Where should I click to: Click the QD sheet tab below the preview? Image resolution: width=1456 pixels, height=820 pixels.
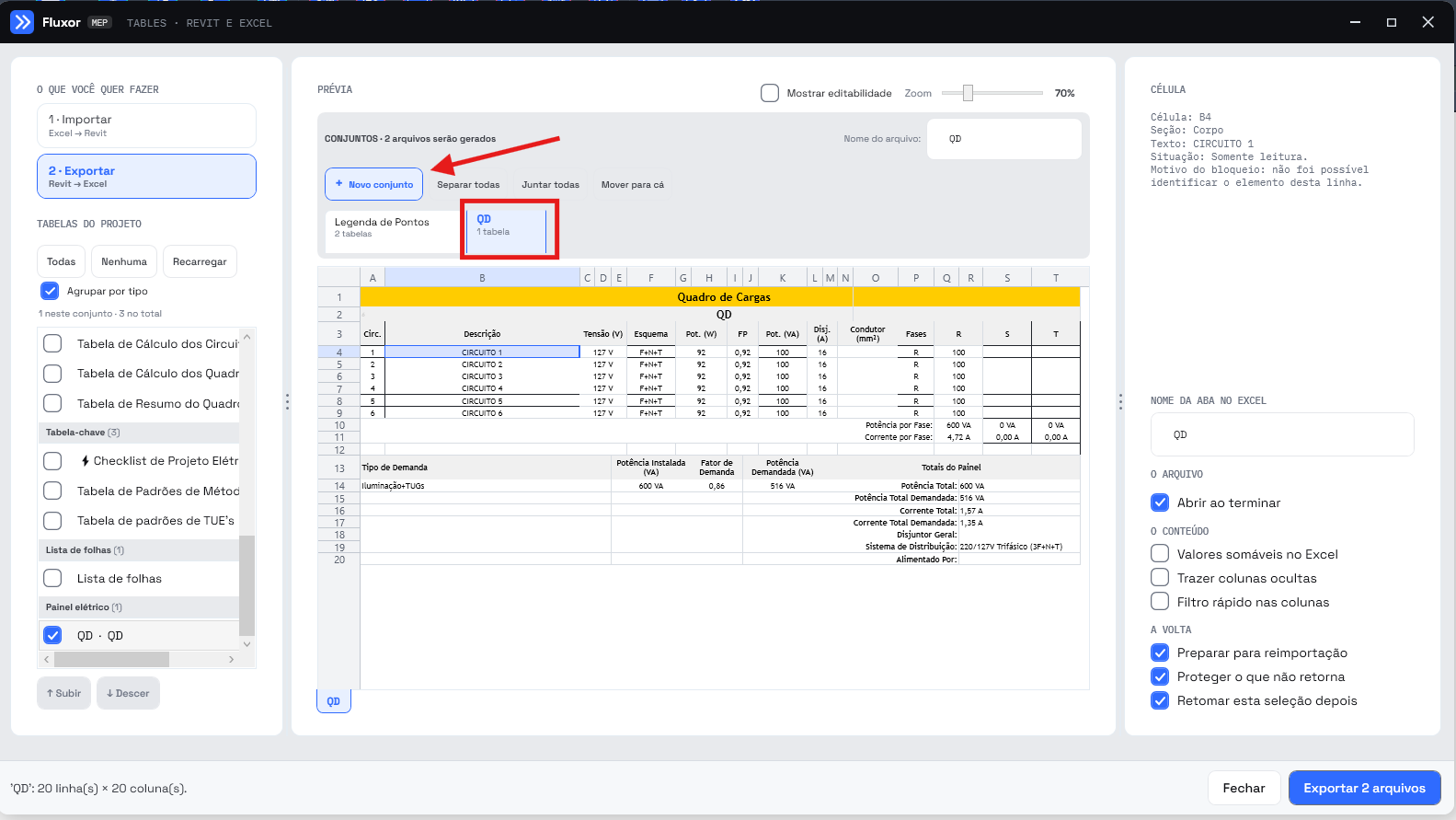point(333,701)
